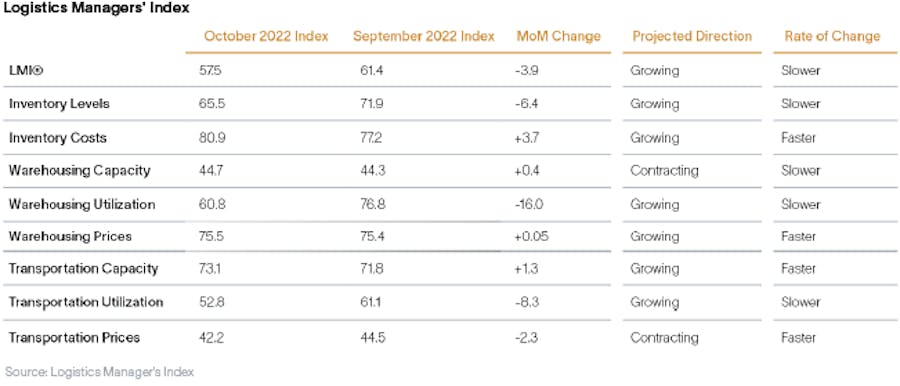Image resolution: width=900 pixels, height=386 pixels.
Task: Select the Projected Direction column header
Action: (x=692, y=36)
